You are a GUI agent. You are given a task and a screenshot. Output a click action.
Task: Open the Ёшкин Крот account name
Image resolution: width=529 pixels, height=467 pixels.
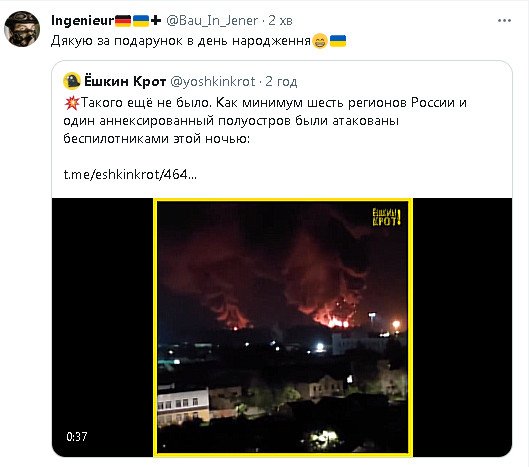click(125, 81)
